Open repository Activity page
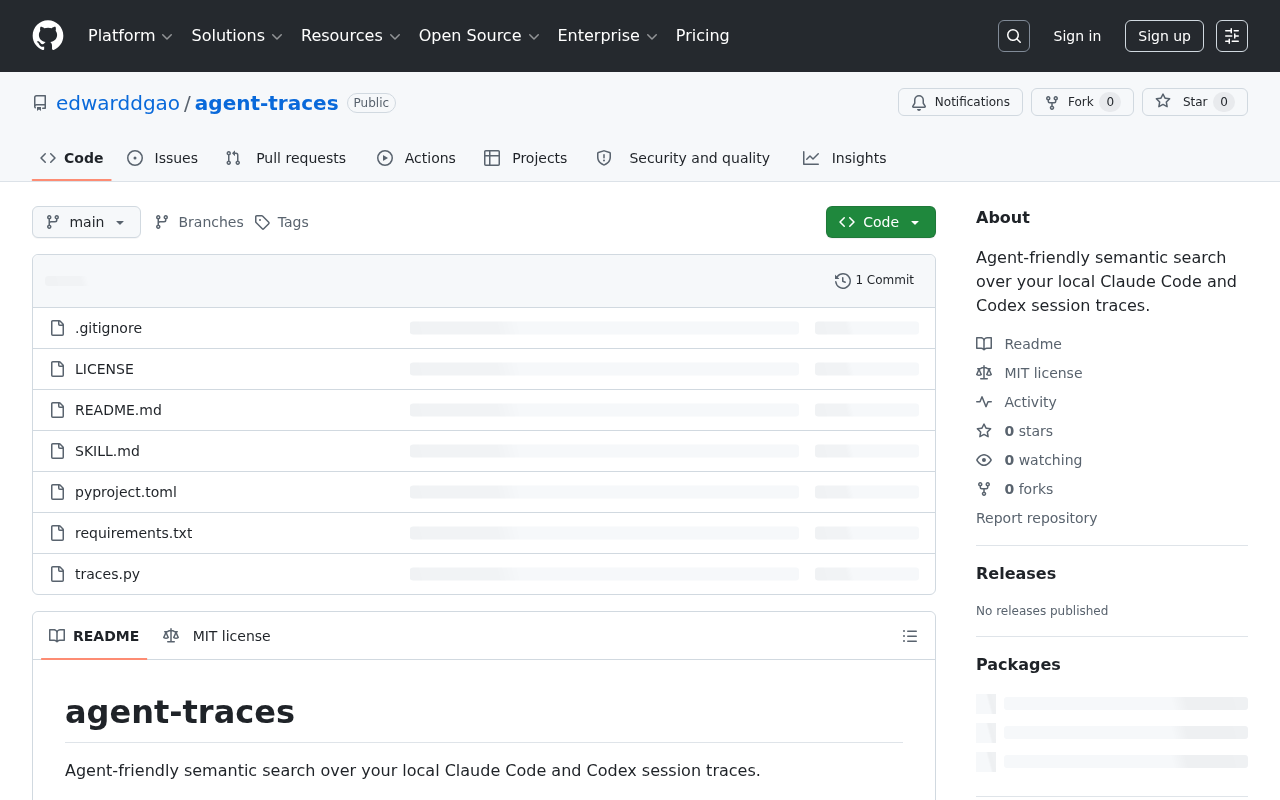1280x800 pixels. pos(1016,402)
